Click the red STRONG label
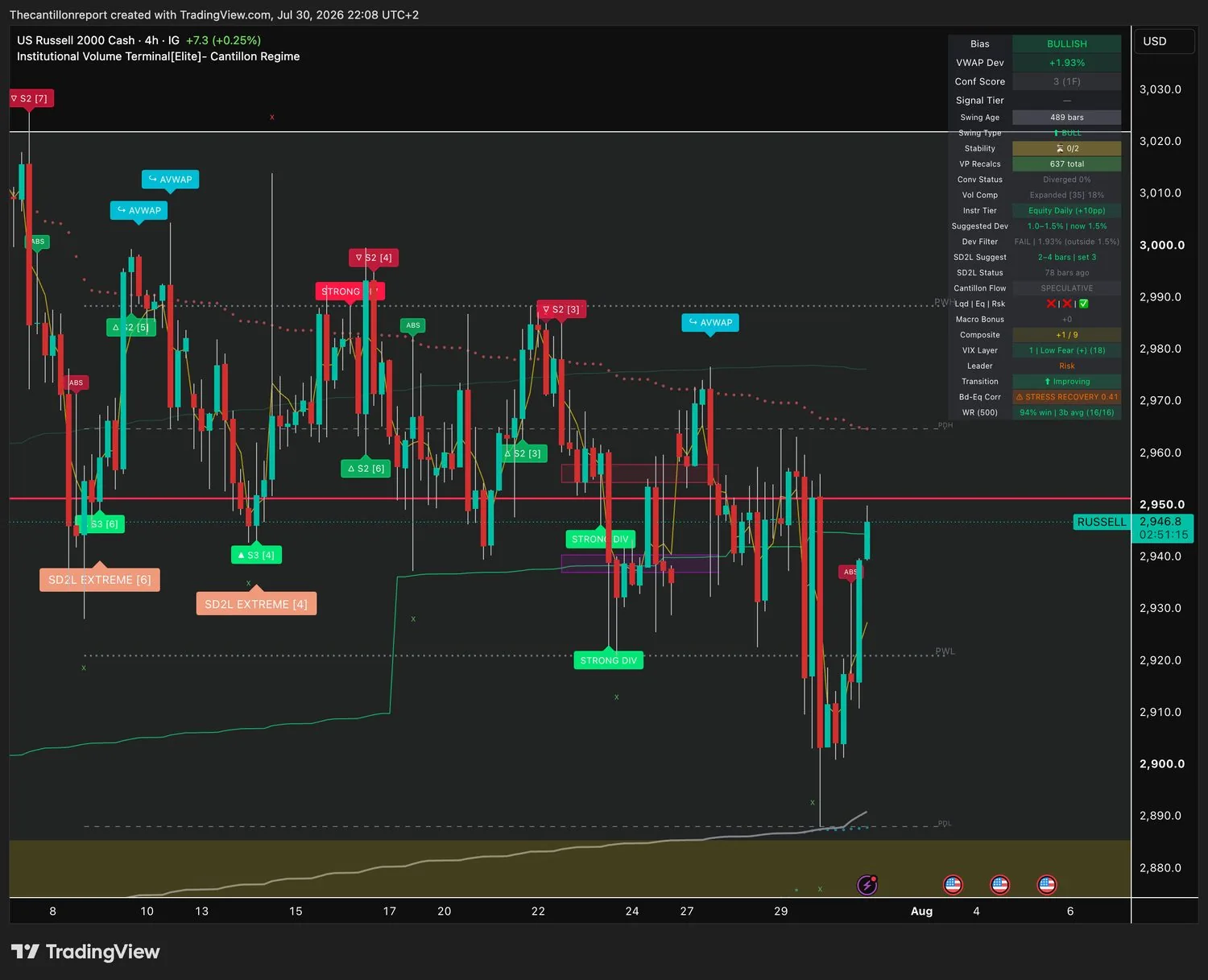The image size is (1208, 980). pos(350,292)
